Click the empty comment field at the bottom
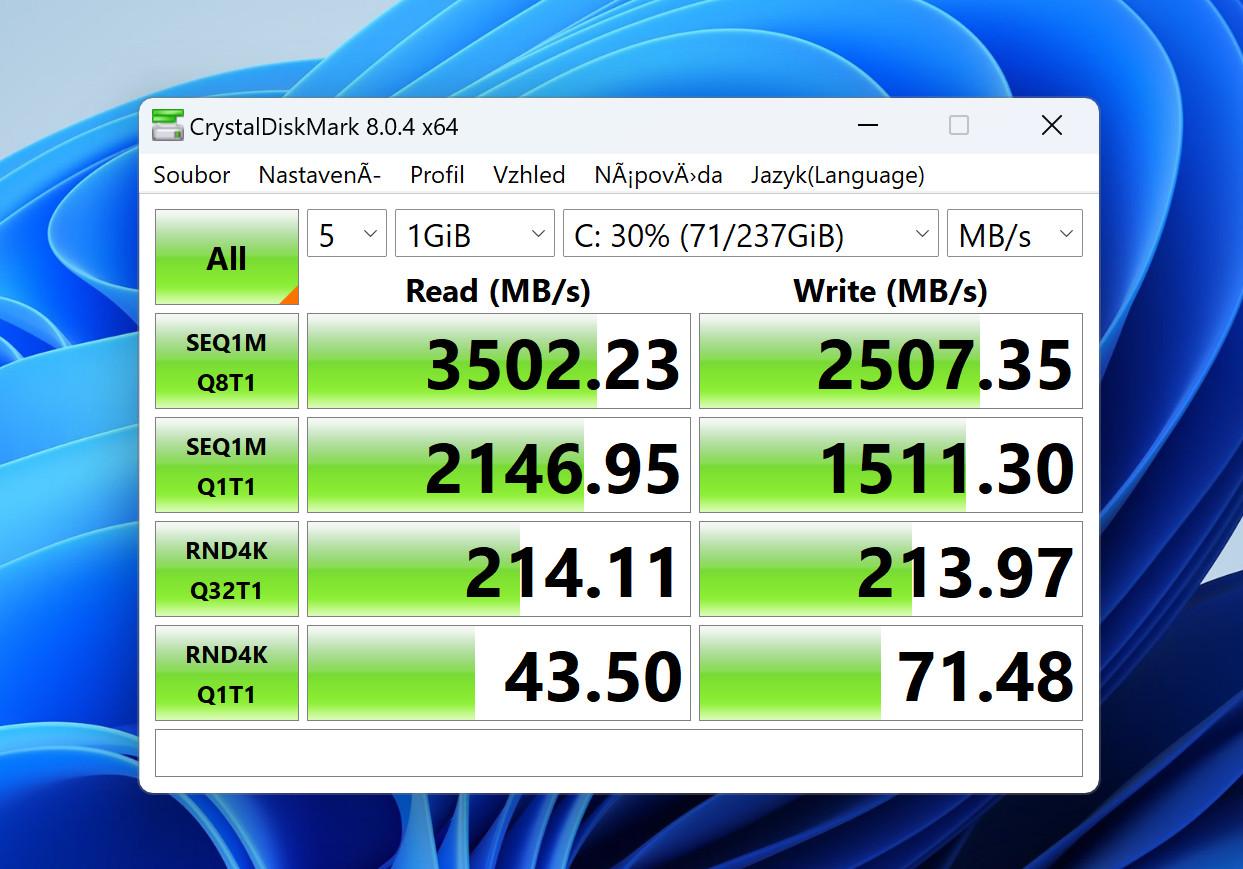Viewport: 1243px width, 869px height. pos(619,753)
